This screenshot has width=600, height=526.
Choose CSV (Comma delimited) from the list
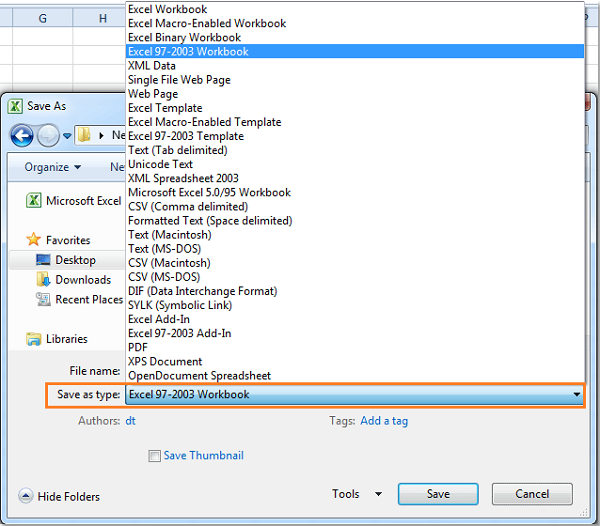(x=187, y=207)
